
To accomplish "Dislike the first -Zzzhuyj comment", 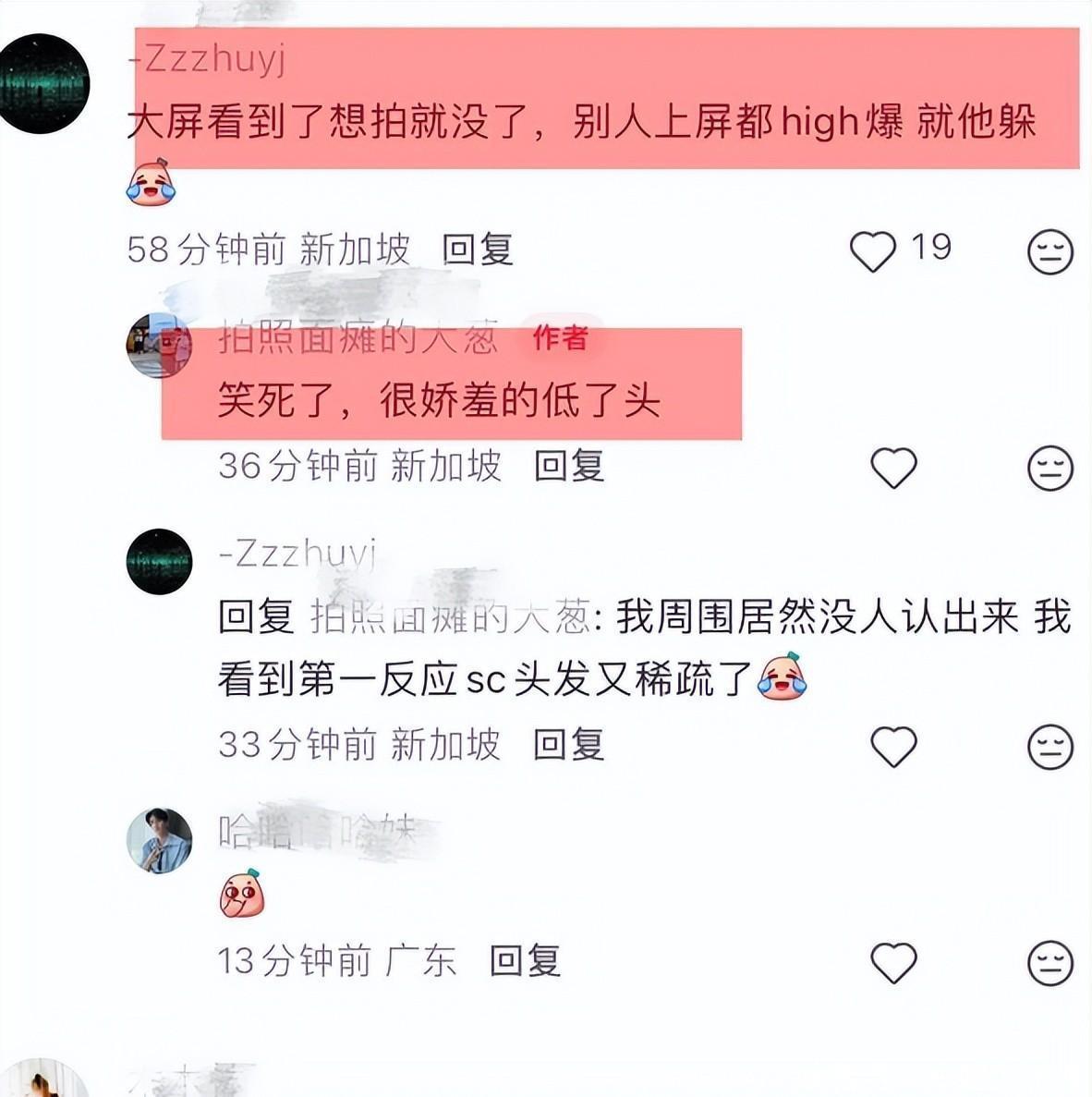I will (x=1050, y=251).
